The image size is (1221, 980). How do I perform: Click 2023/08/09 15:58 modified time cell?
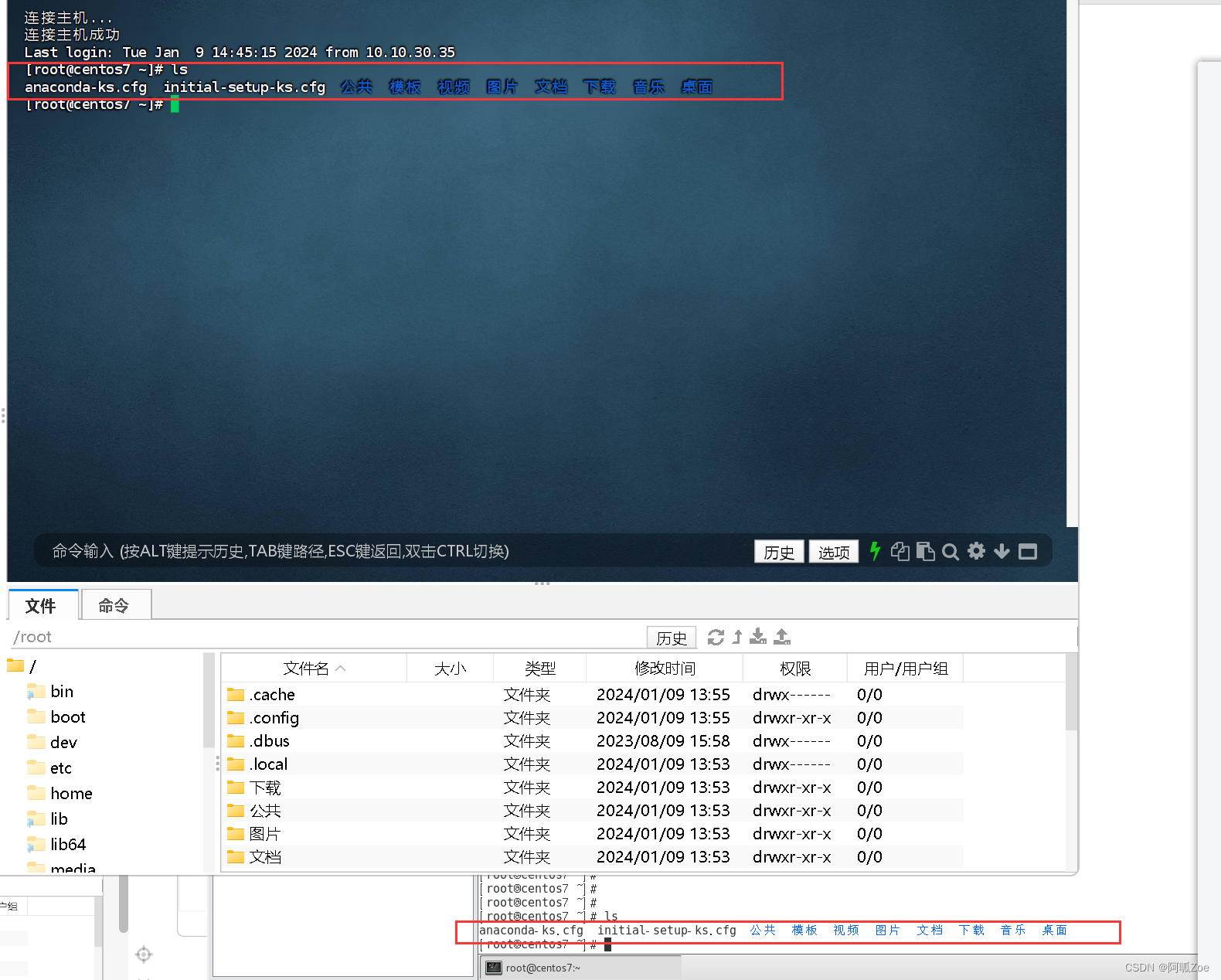663,741
